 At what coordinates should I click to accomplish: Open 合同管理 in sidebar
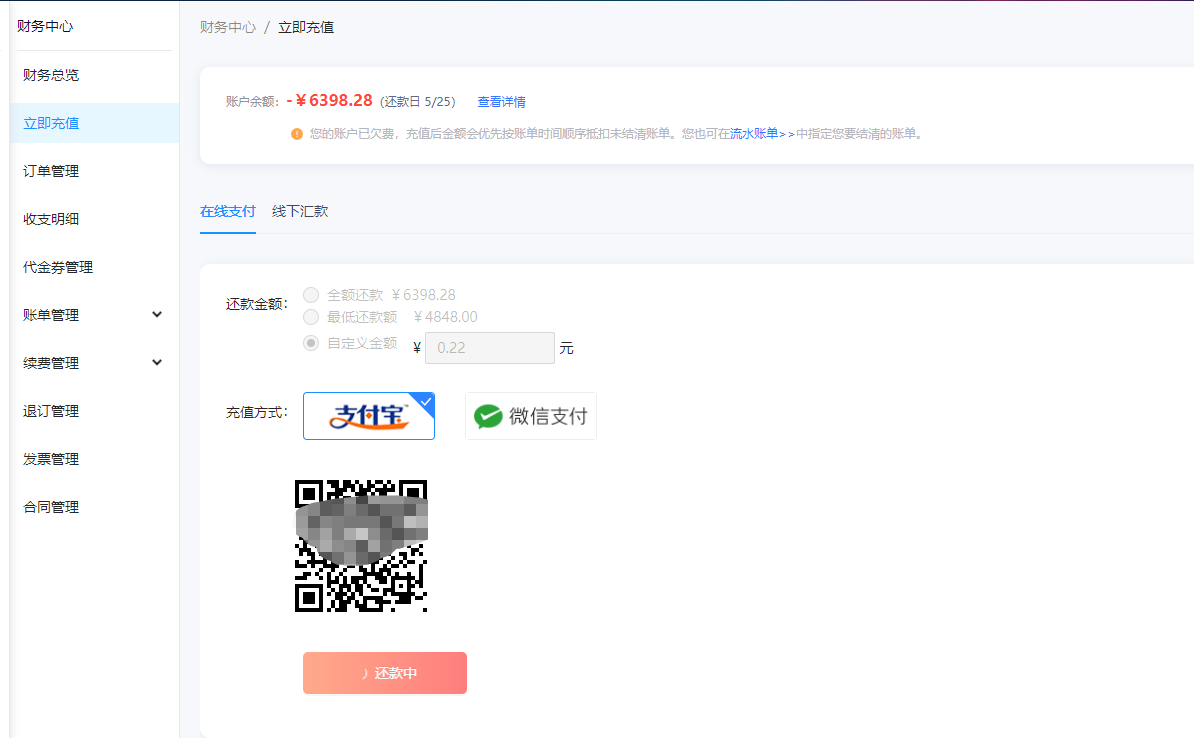51,506
